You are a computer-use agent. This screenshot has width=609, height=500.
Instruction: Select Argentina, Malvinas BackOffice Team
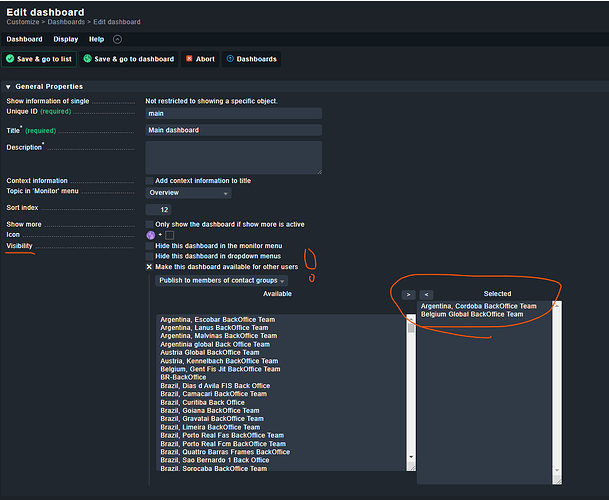[x=219, y=336]
